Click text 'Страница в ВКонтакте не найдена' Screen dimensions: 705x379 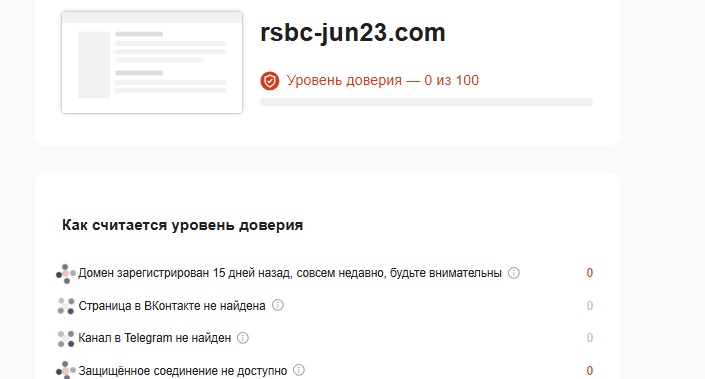[x=172, y=306]
